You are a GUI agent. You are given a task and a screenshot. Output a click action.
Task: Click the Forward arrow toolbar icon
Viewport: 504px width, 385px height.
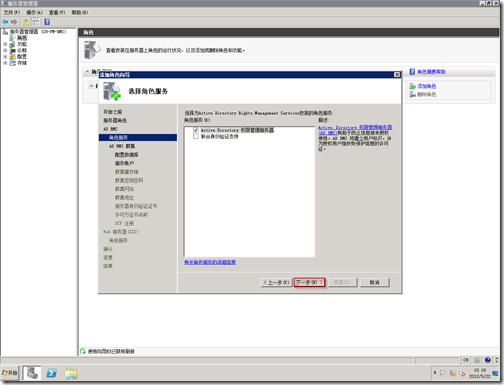tap(14, 22)
